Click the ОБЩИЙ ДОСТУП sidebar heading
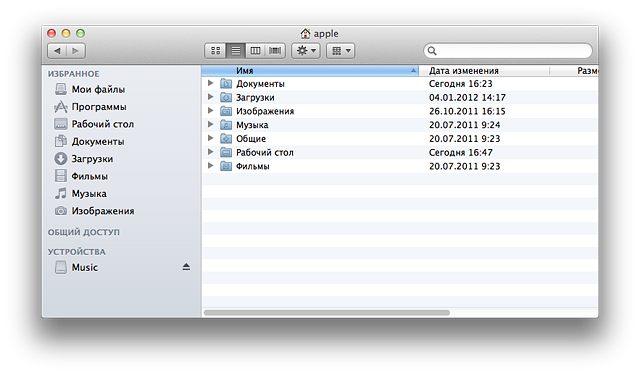 84,232
